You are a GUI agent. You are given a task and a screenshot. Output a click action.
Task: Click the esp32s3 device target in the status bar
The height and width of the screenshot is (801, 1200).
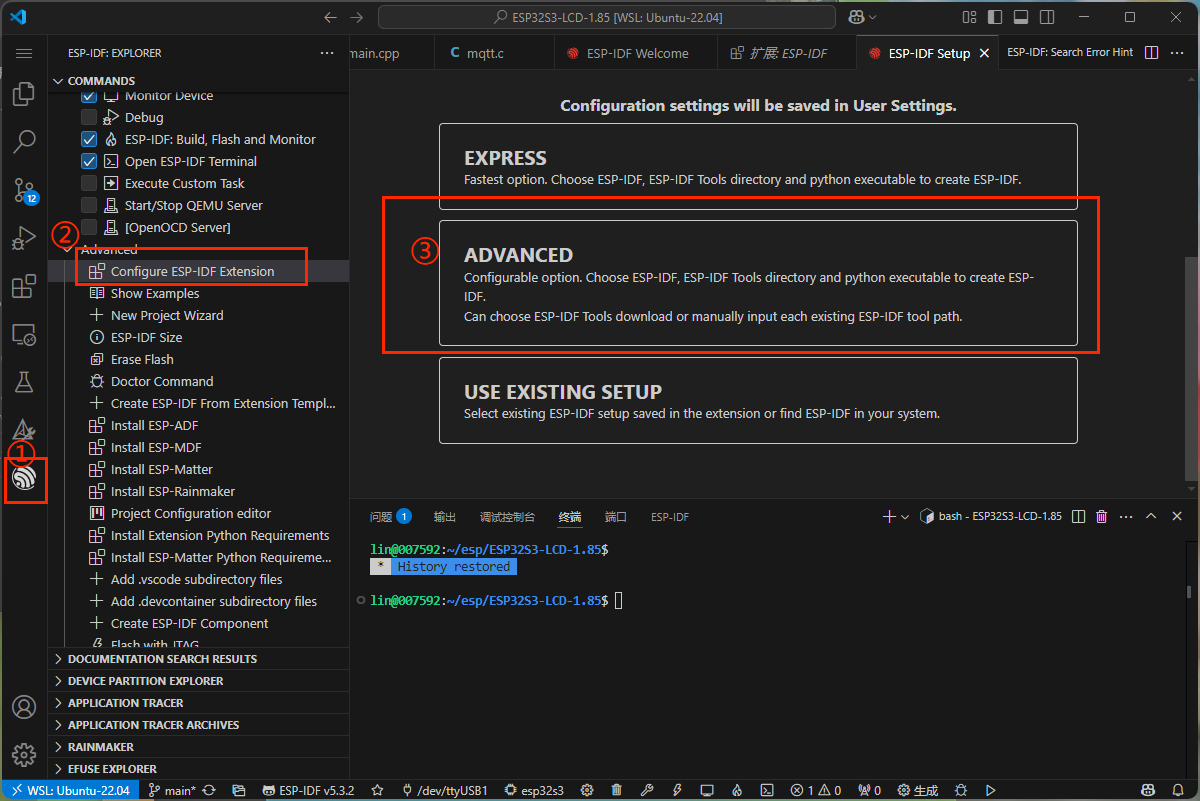pos(534,789)
